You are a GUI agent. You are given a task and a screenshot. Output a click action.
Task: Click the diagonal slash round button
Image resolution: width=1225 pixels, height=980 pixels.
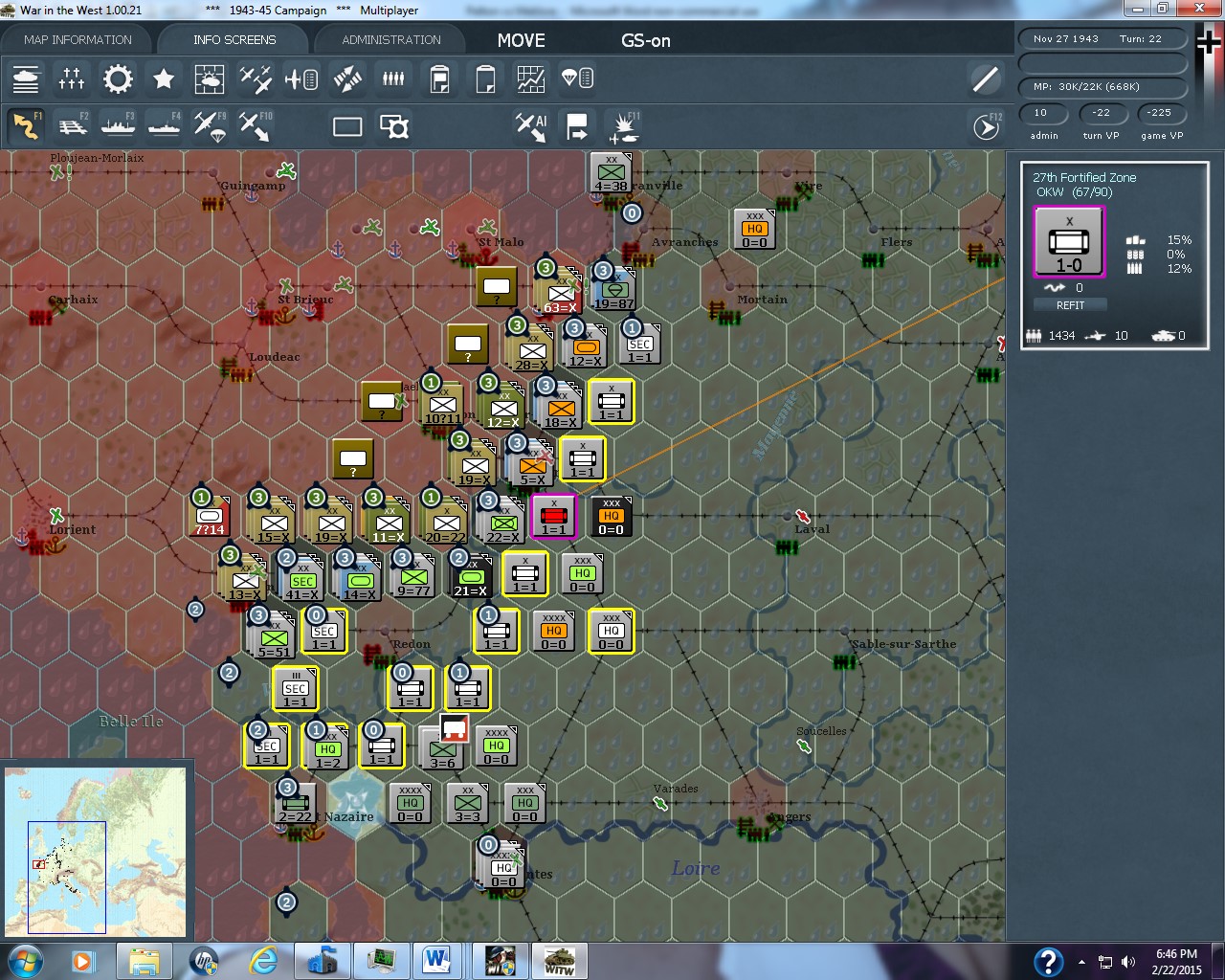click(x=985, y=78)
